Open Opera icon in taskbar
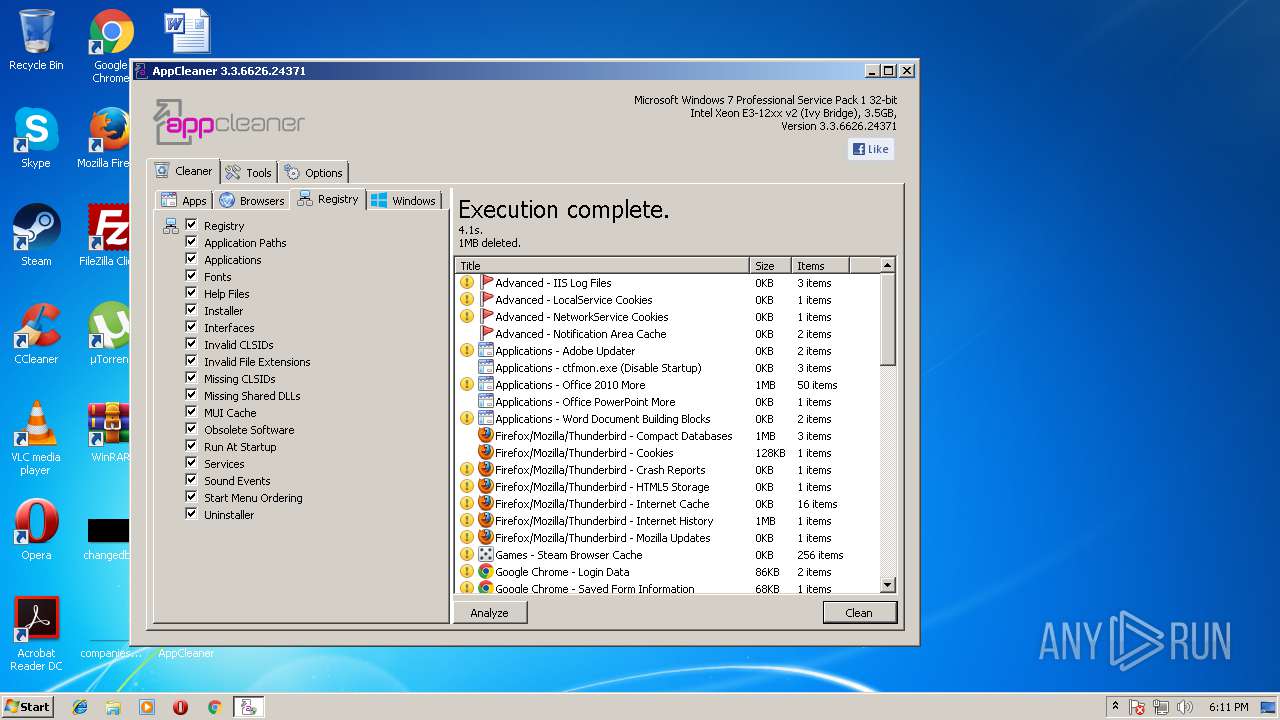This screenshot has width=1280, height=720. tap(180, 707)
